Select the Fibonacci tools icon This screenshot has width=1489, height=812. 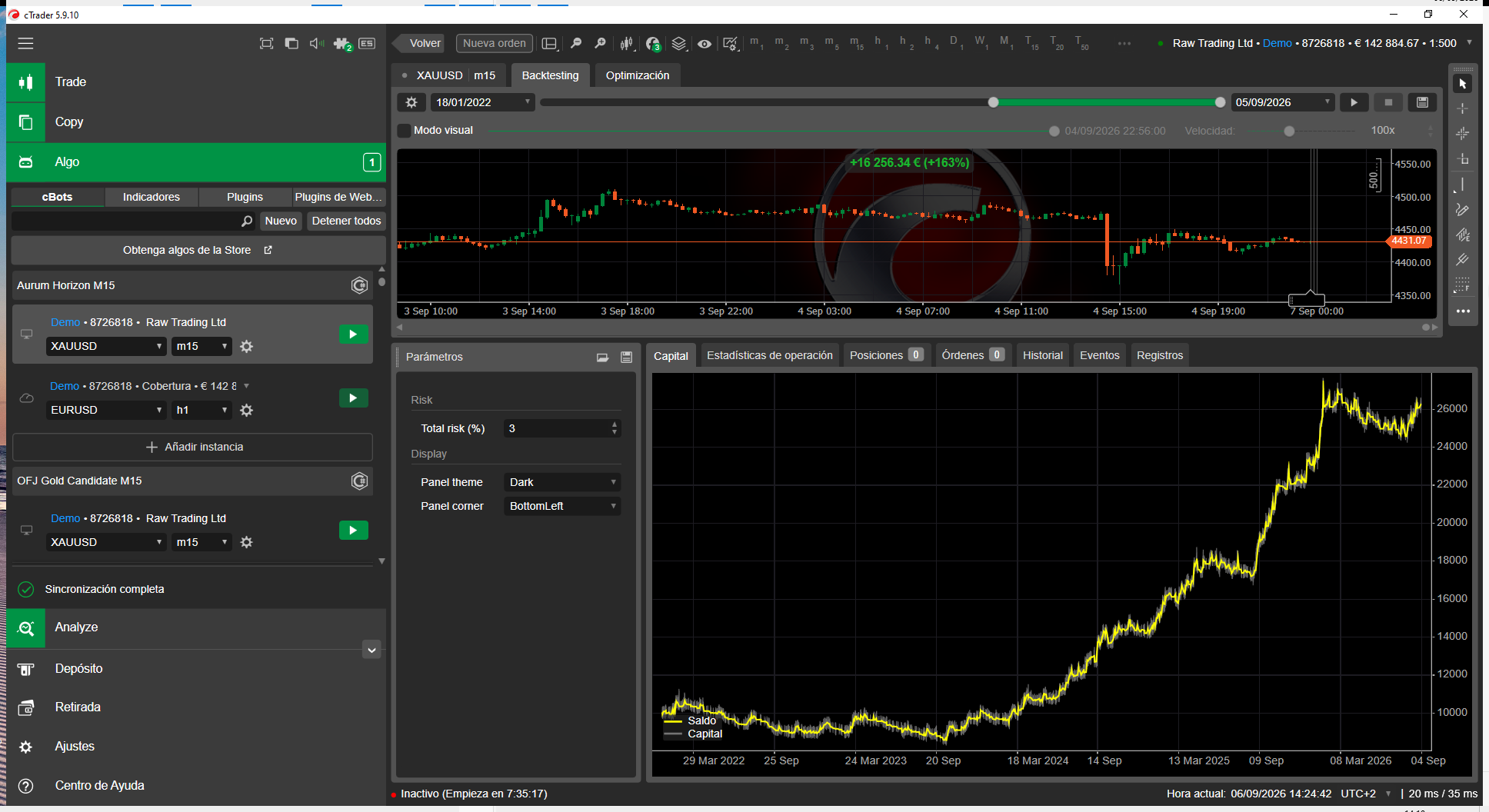(x=1463, y=285)
